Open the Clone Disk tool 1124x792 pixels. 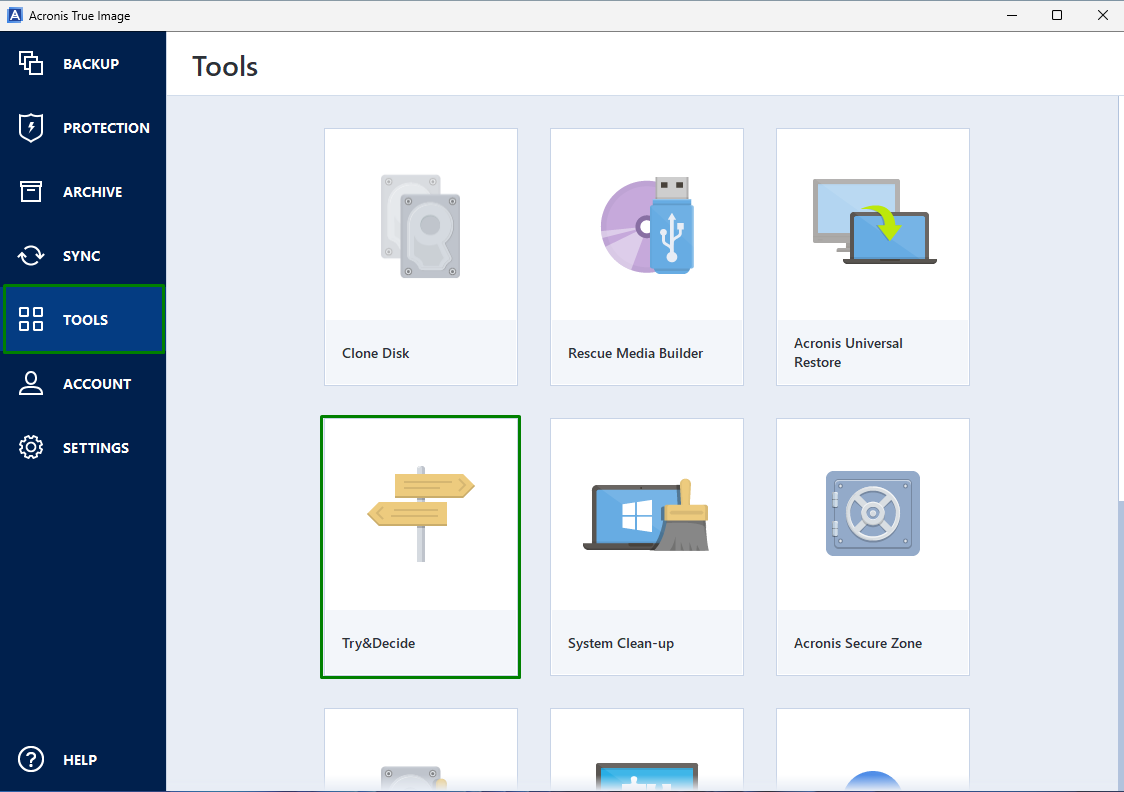click(420, 256)
